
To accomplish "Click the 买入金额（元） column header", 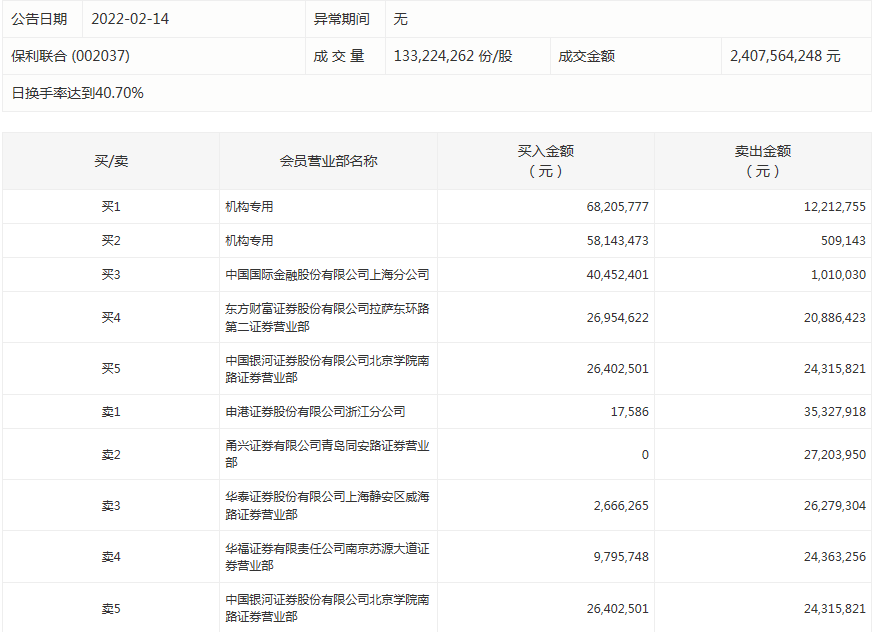I will pyautogui.click(x=545, y=161).
